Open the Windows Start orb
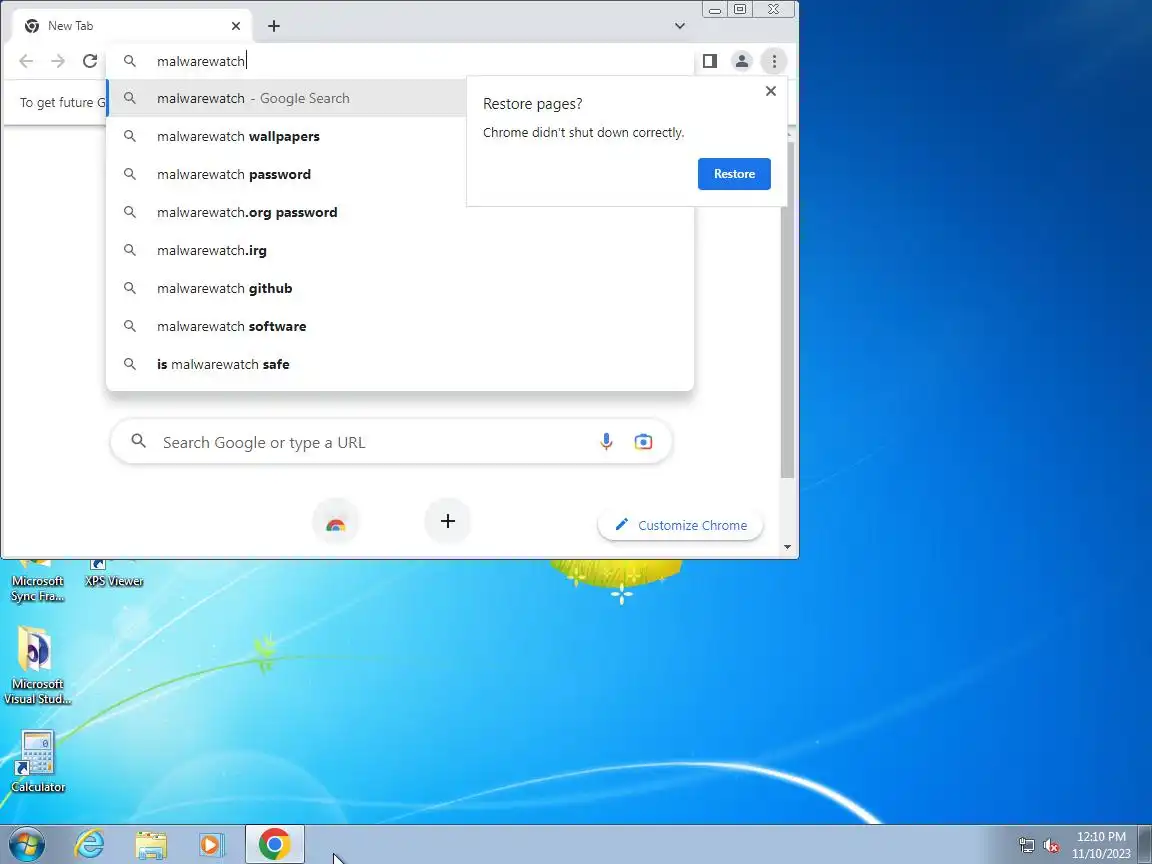This screenshot has width=1152, height=864. click(26, 844)
